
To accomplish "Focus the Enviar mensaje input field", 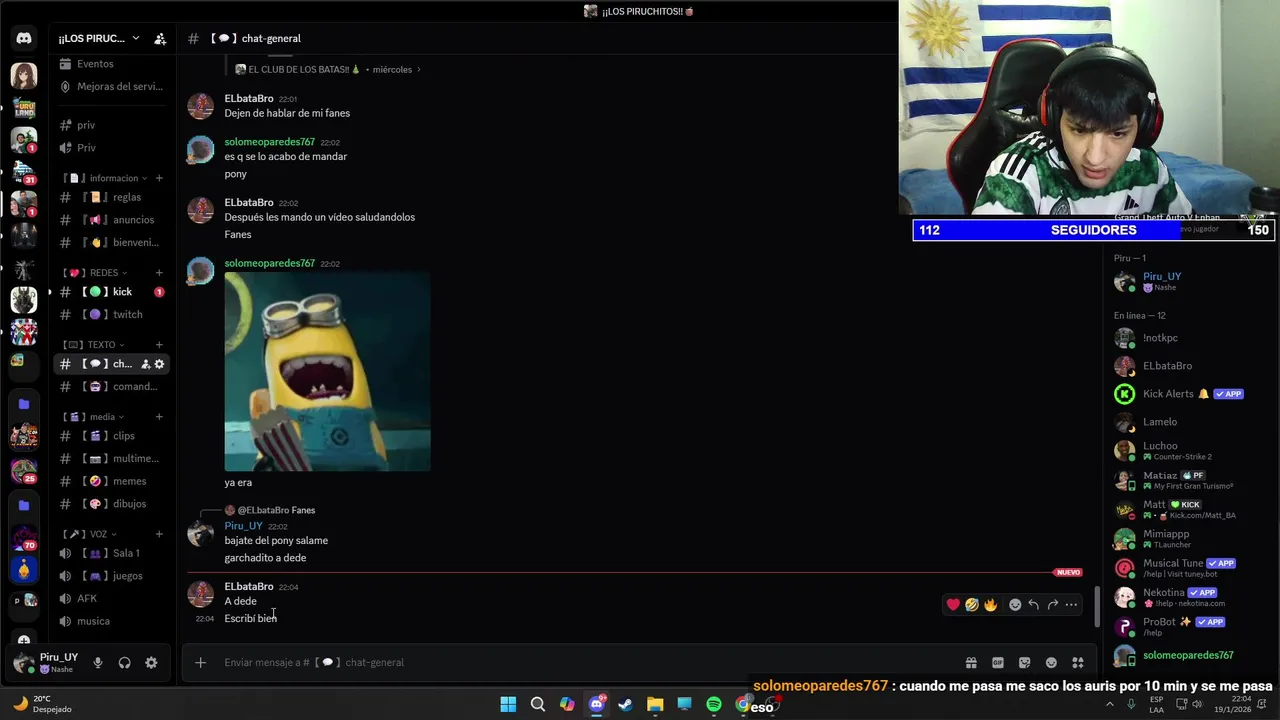I will pos(588,662).
